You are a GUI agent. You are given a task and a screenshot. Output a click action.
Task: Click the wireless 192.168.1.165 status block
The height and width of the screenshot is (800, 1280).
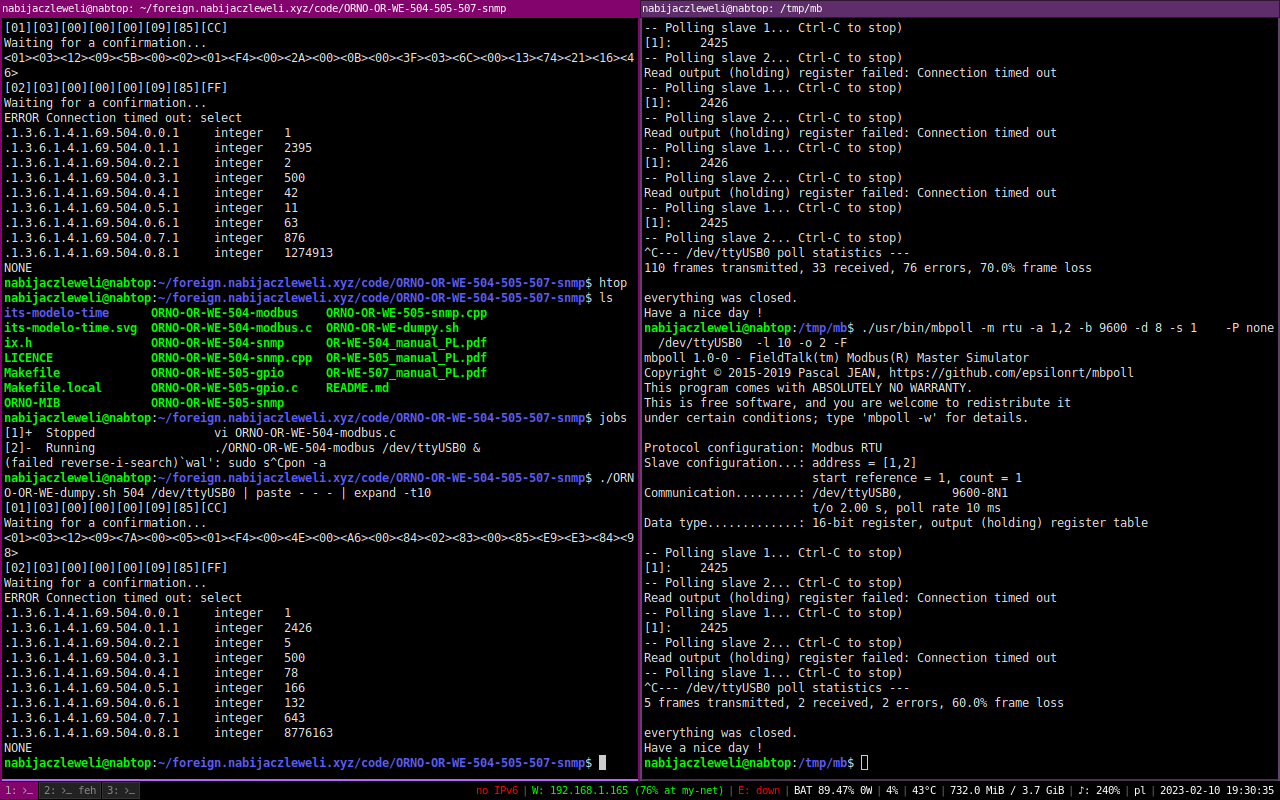coord(628,790)
